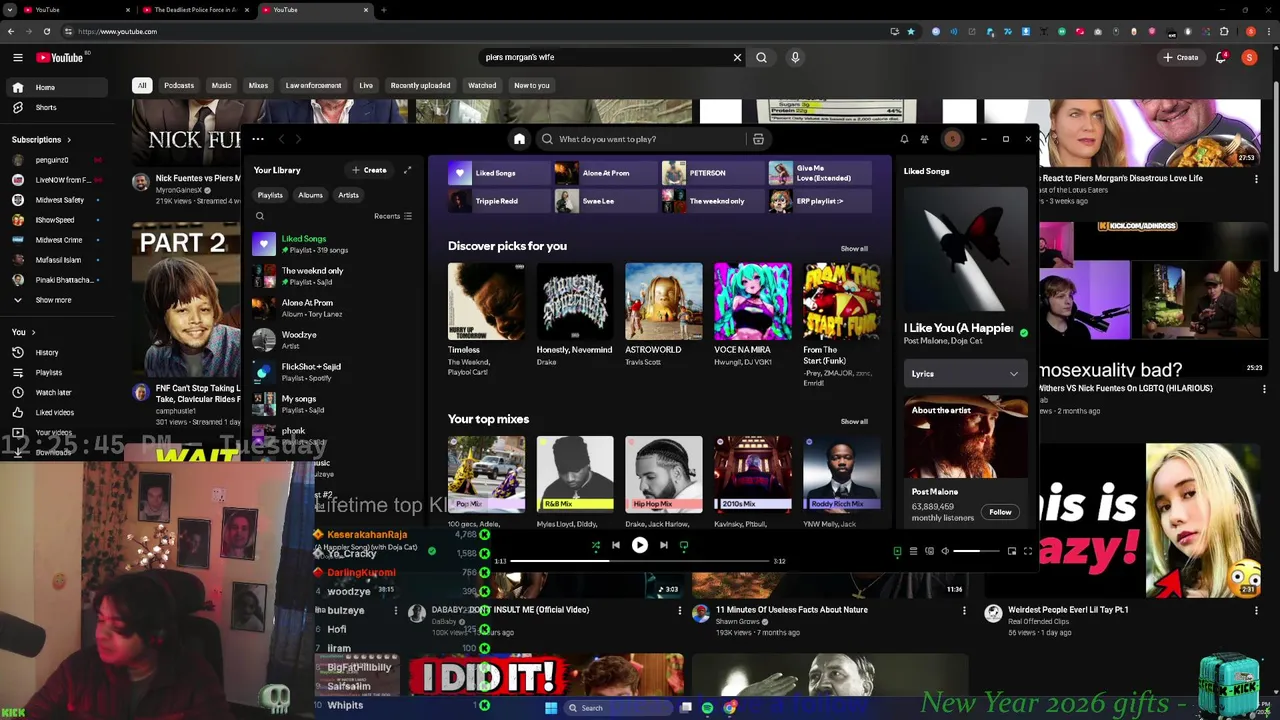
Task: Go back in Spotify navigation
Action: (x=281, y=139)
